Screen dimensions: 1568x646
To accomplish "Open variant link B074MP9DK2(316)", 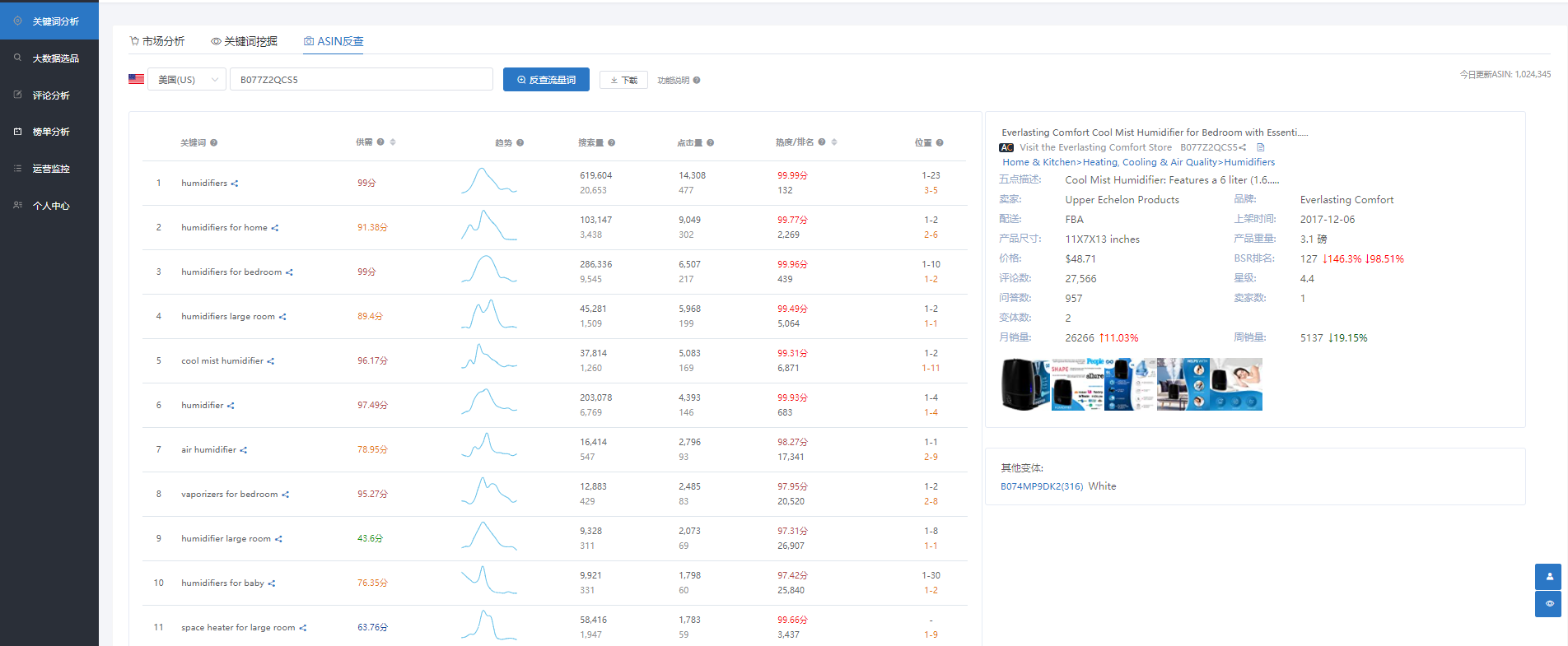I will [1042, 486].
